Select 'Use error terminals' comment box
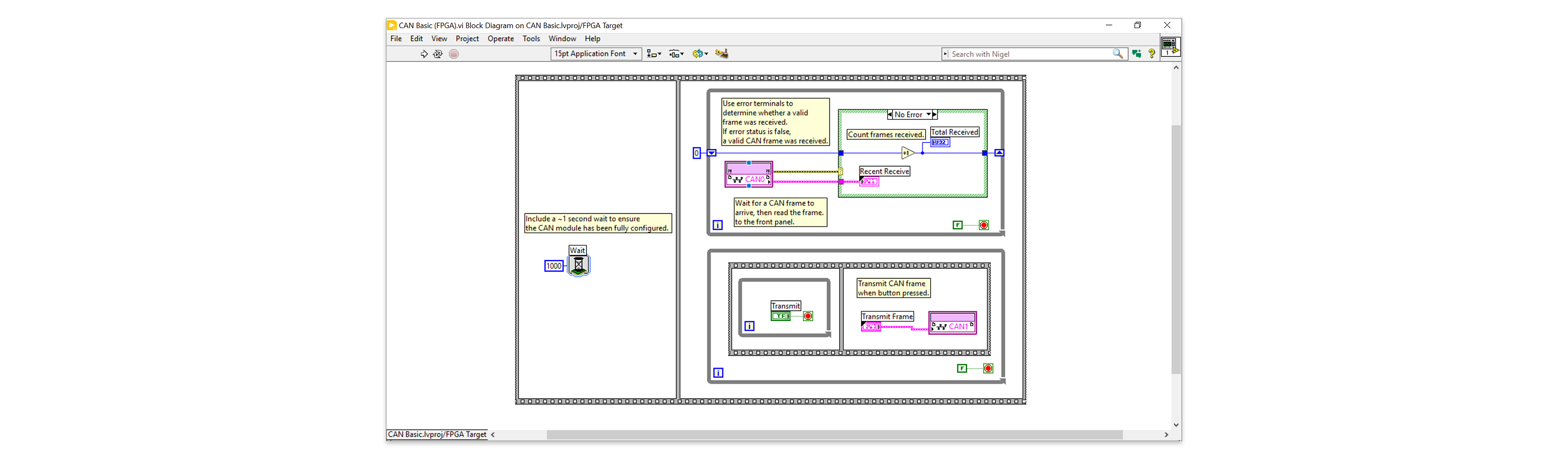The image size is (1568, 459). tap(775, 122)
